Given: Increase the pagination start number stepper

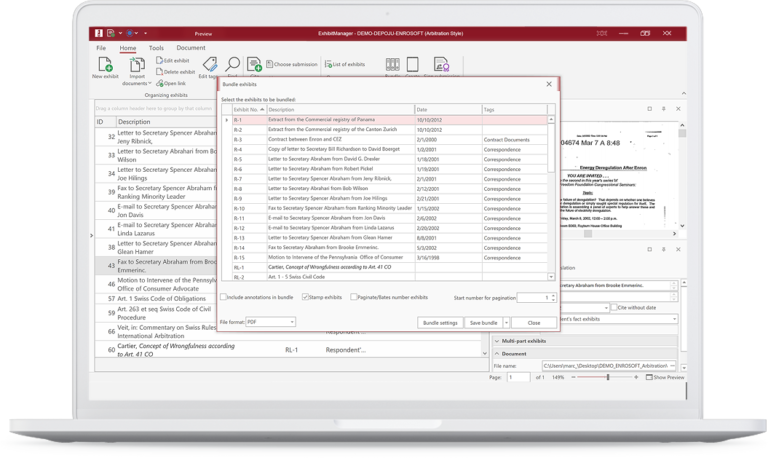Looking at the screenshot, I should click(553, 295).
